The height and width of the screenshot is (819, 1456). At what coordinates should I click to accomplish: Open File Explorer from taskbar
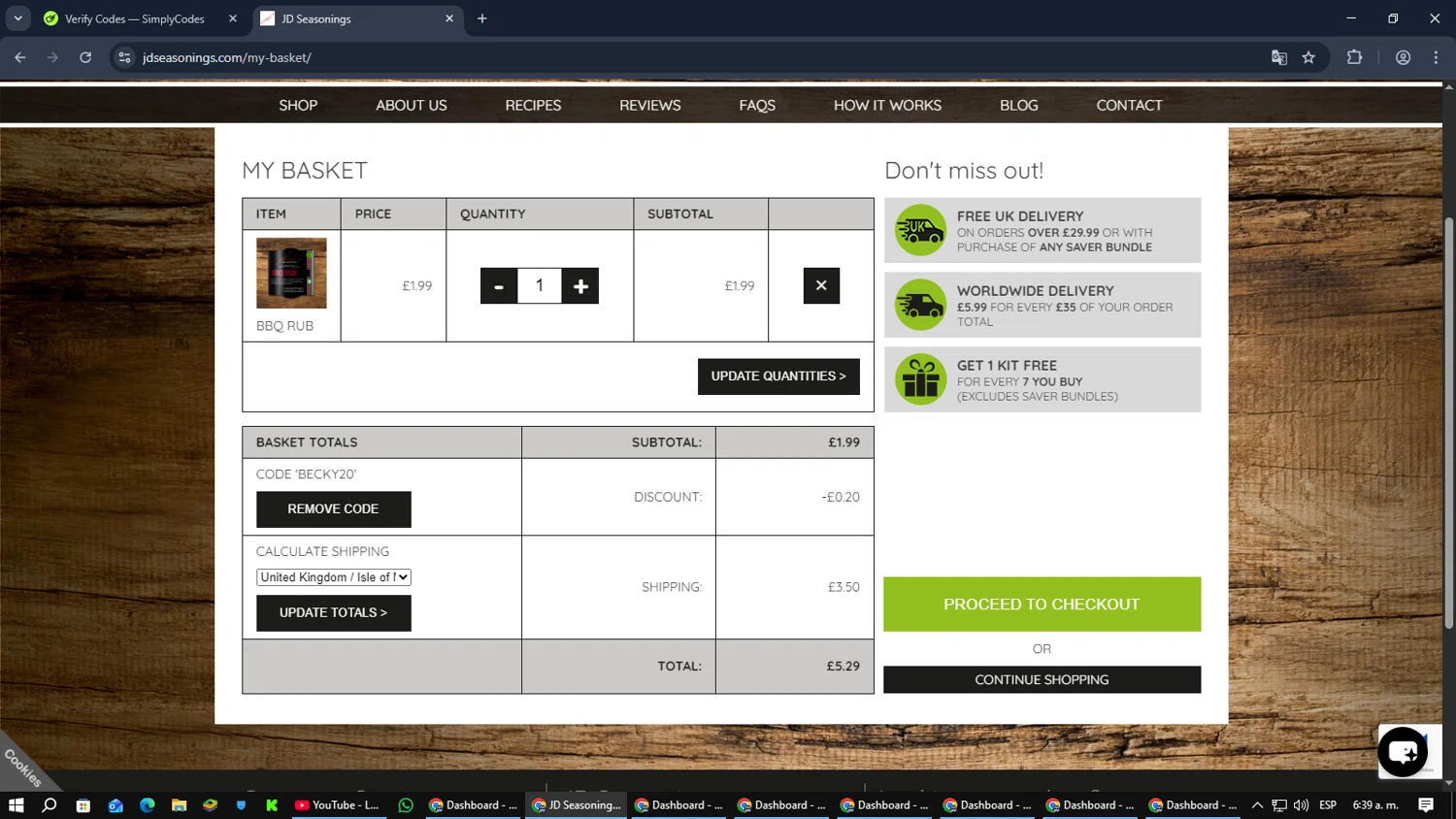(x=179, y=805)
